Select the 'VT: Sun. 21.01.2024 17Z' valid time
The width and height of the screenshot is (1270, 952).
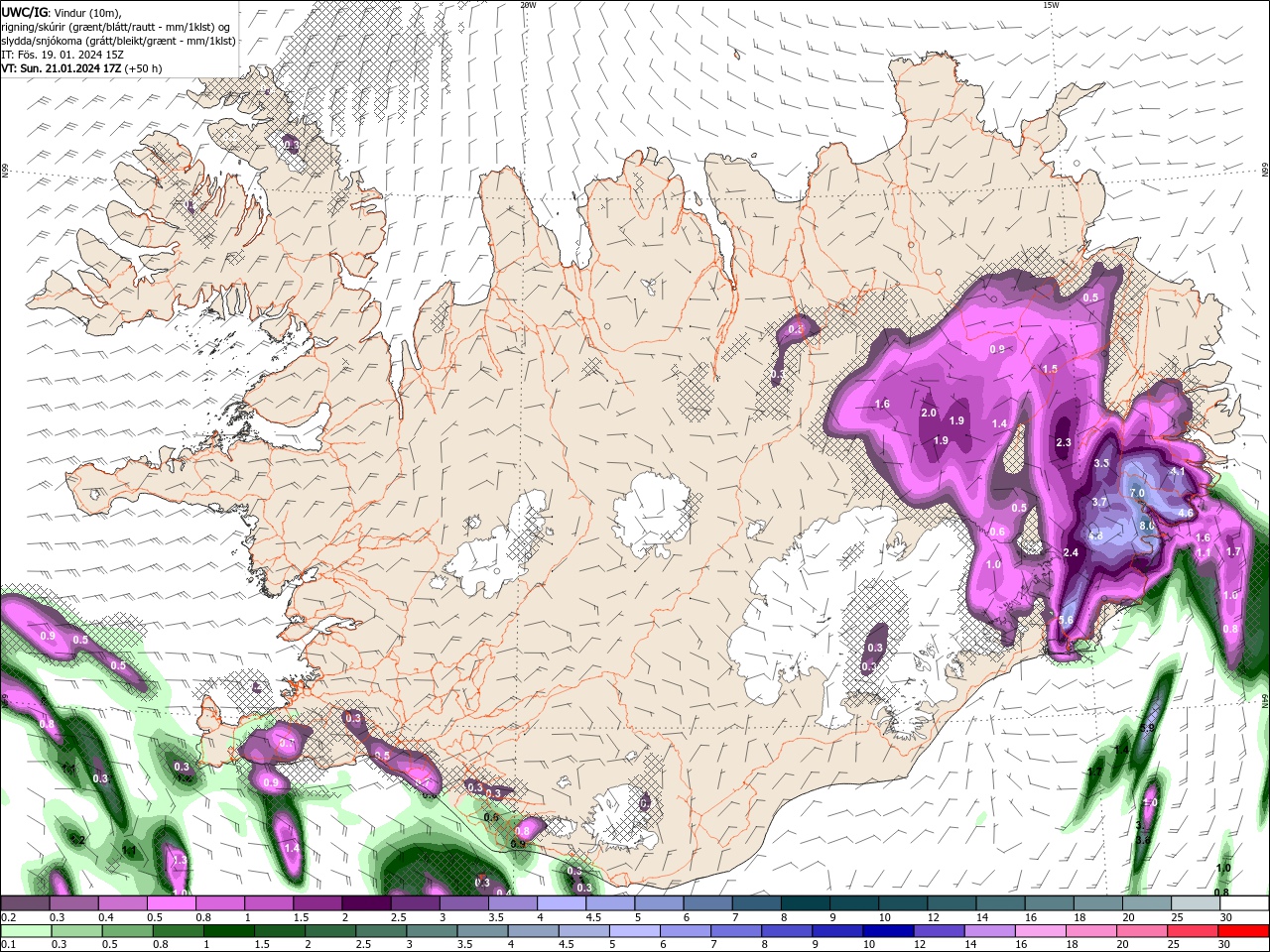[x=62, y=68]
